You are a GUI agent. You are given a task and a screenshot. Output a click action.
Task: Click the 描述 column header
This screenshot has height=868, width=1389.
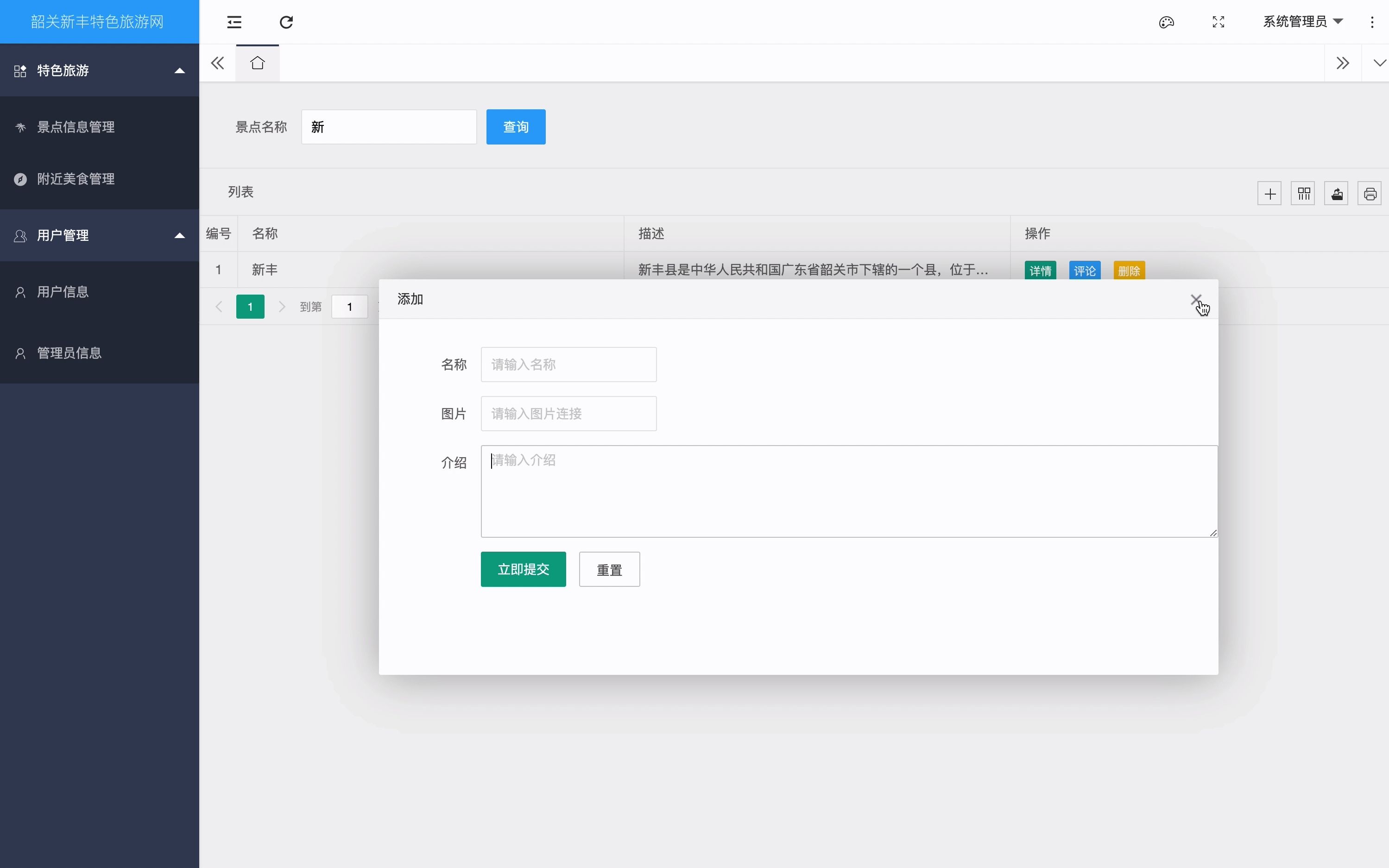817,233
